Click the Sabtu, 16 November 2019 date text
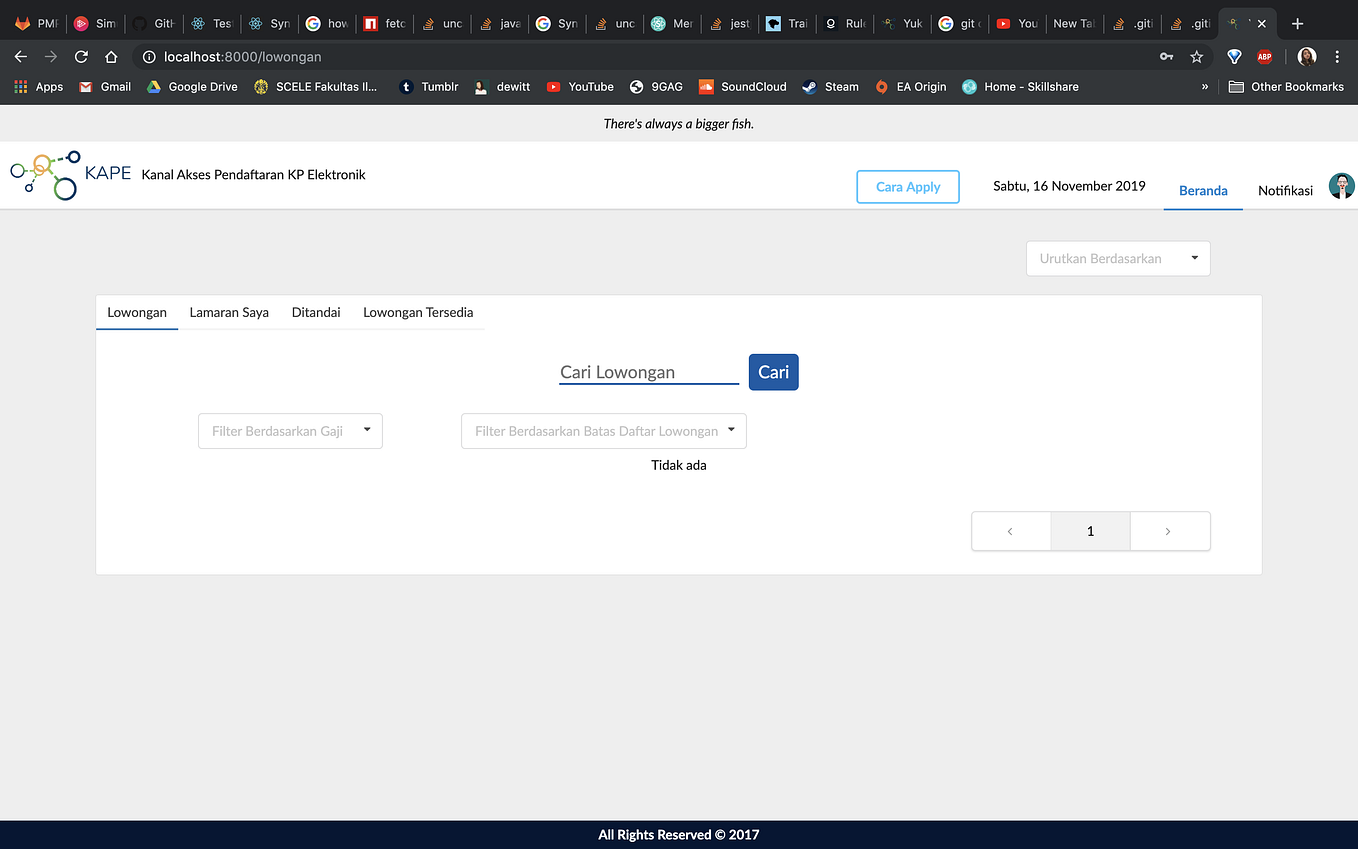This screenshot has width=1358, height=849. 1069,186
